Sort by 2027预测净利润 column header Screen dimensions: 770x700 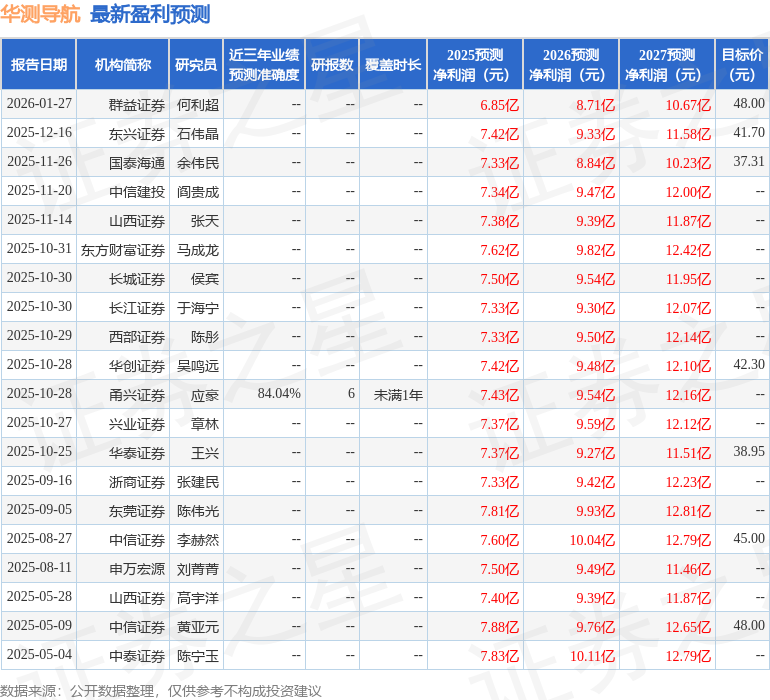[x=667, y=65]
